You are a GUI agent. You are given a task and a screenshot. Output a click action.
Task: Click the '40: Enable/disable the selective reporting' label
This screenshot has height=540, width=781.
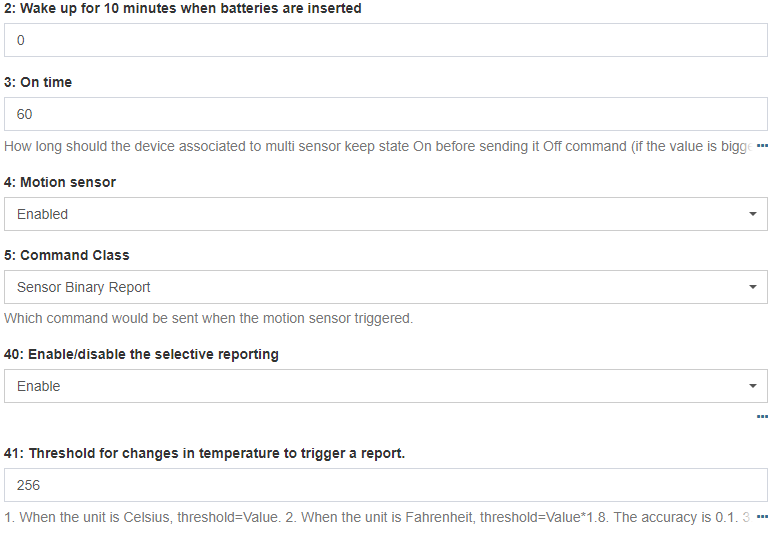(x=141, y=354)
